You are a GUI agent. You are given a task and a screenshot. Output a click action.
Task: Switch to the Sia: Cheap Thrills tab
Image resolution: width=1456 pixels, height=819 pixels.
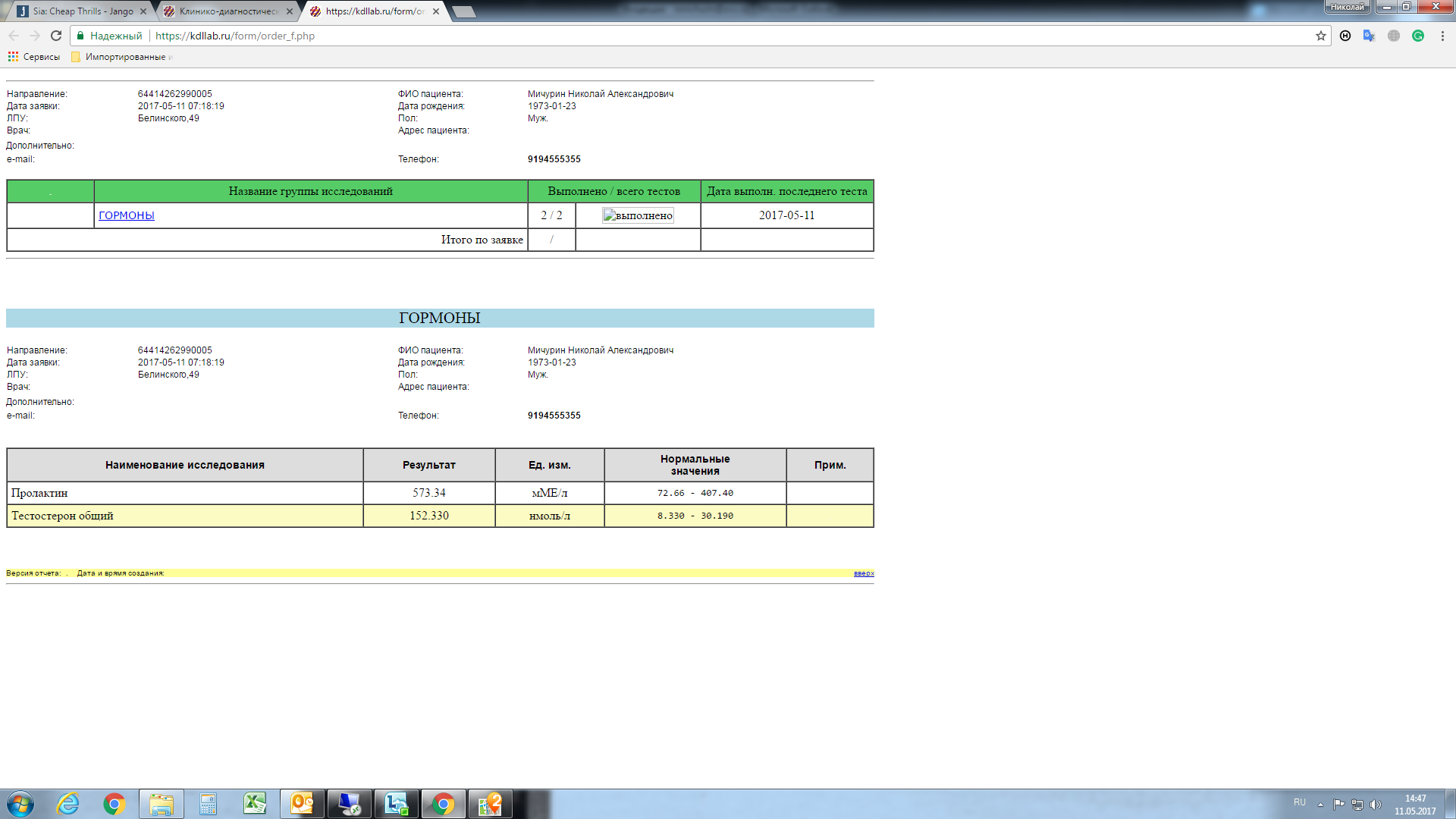(x=82, y=11)
